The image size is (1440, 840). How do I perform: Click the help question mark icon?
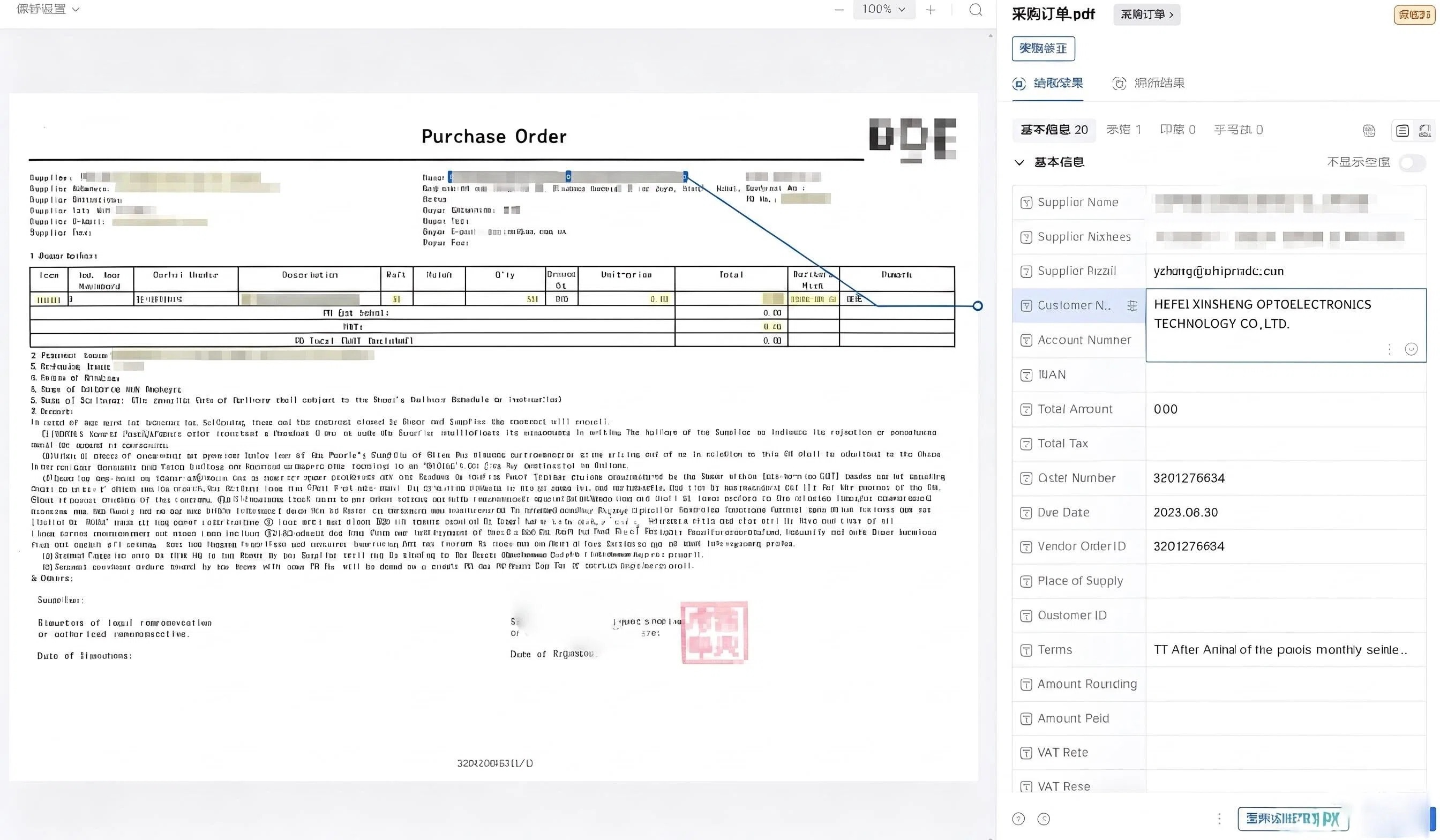pos(1018,819)
